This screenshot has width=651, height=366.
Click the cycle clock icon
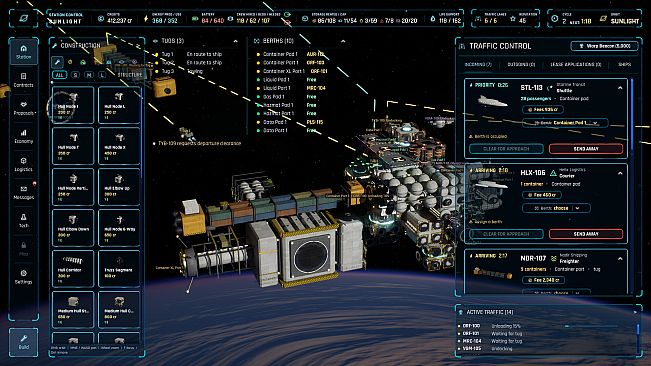(x=555, y=19)
